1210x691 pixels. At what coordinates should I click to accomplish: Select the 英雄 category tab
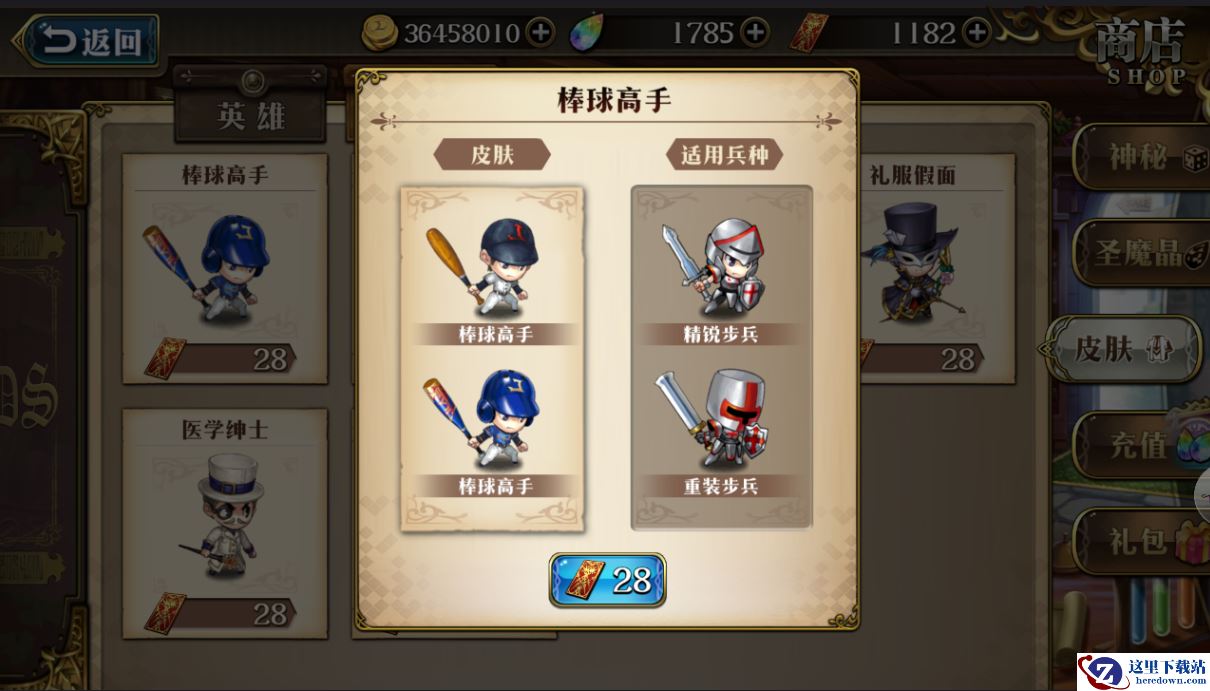251,115
